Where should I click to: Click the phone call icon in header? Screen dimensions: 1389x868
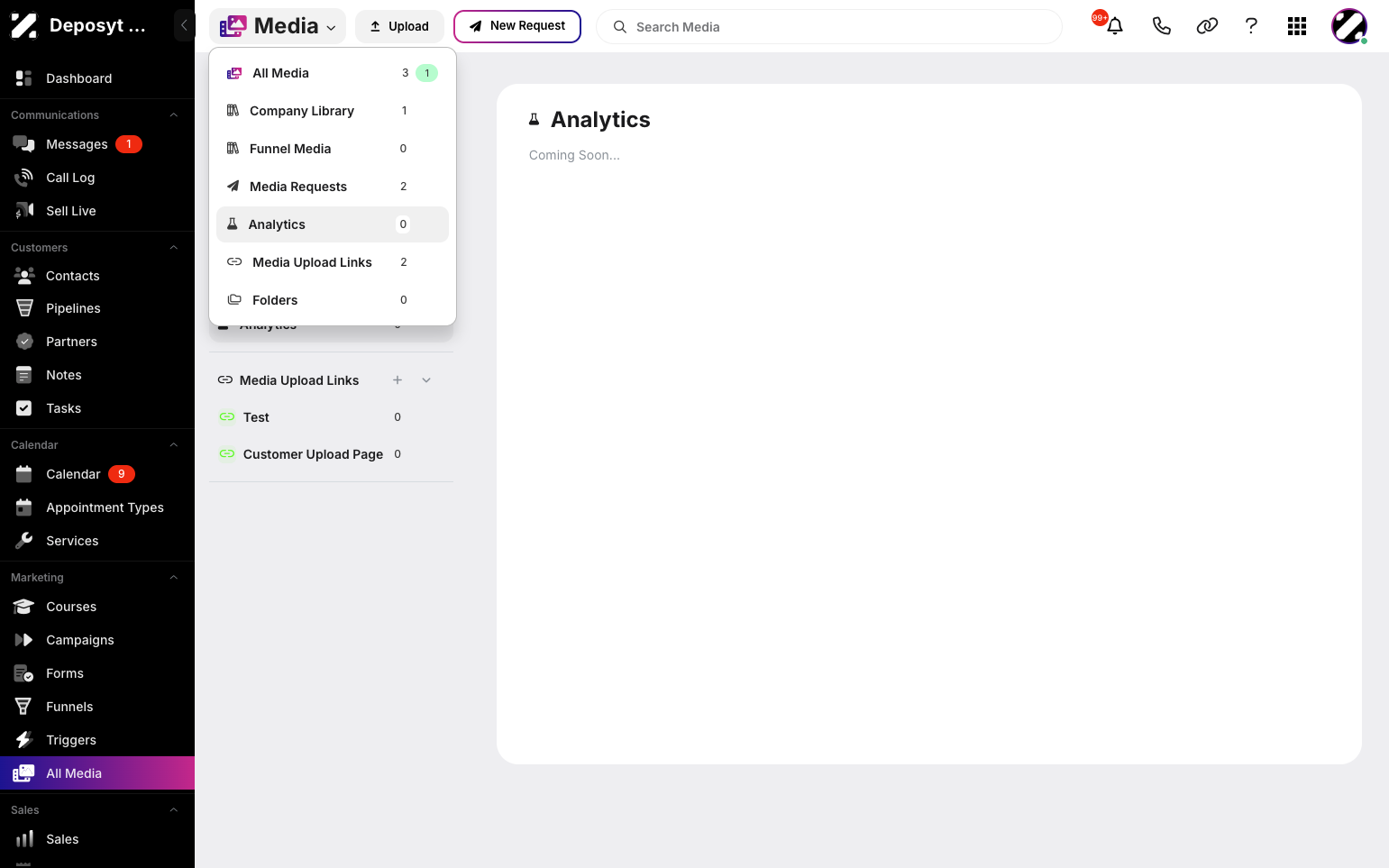[x=1162, y=26]
